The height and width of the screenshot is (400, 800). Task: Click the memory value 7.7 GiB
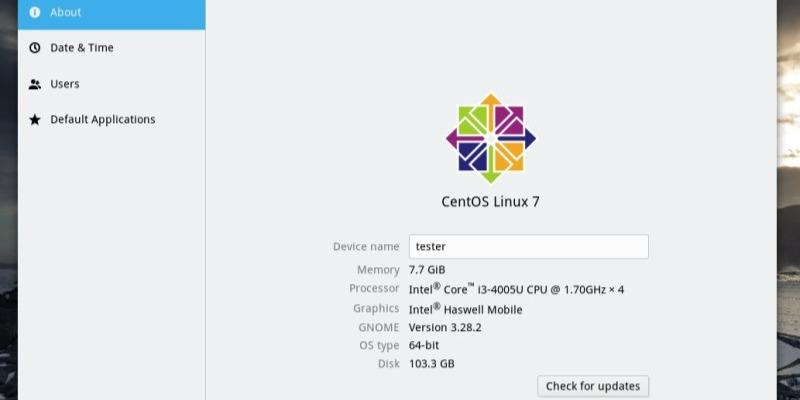(x=427, y=270)
